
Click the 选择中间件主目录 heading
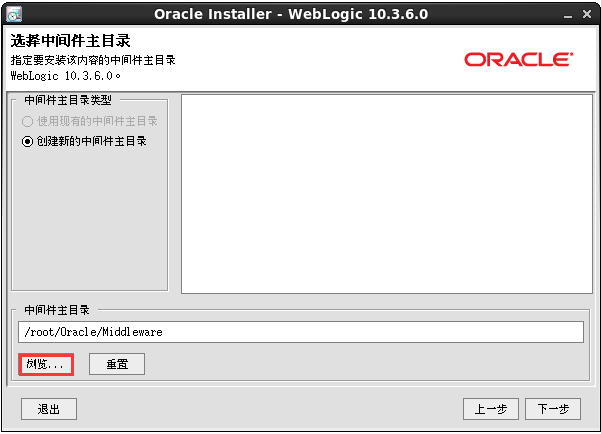[x=70, y=41]
